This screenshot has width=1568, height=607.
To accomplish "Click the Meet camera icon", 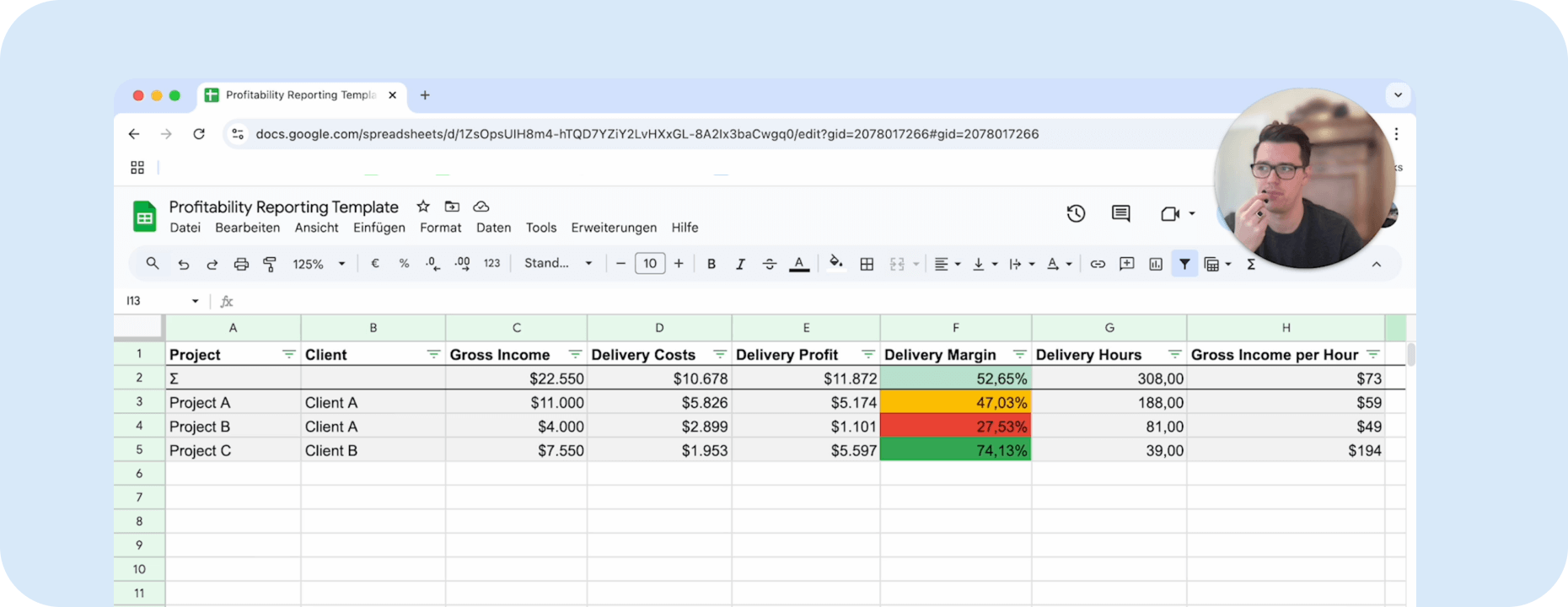I will click(1169, 213).
